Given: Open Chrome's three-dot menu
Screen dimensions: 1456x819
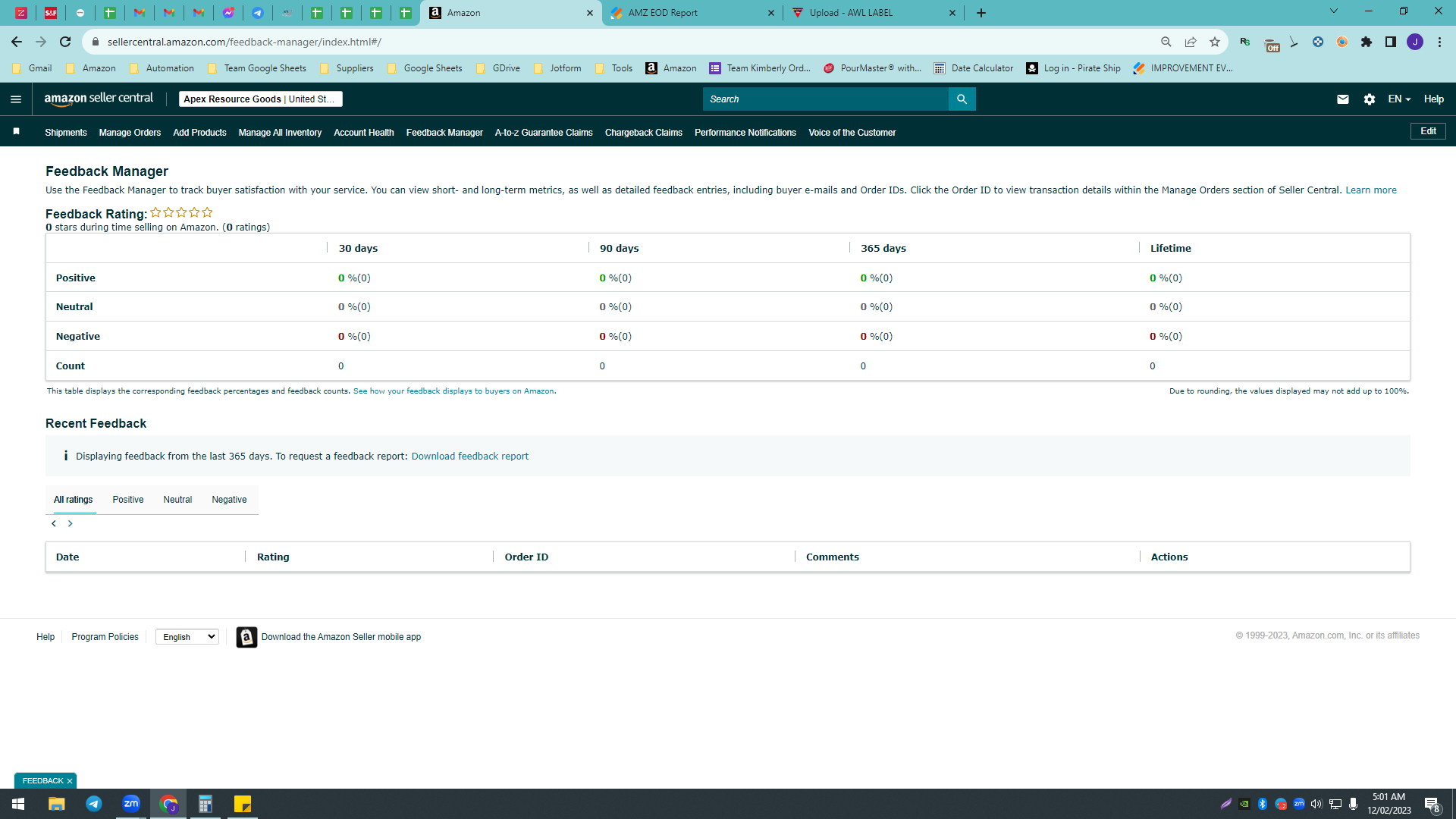Looking at the screenshot, I should click(x=1439, y=42).
